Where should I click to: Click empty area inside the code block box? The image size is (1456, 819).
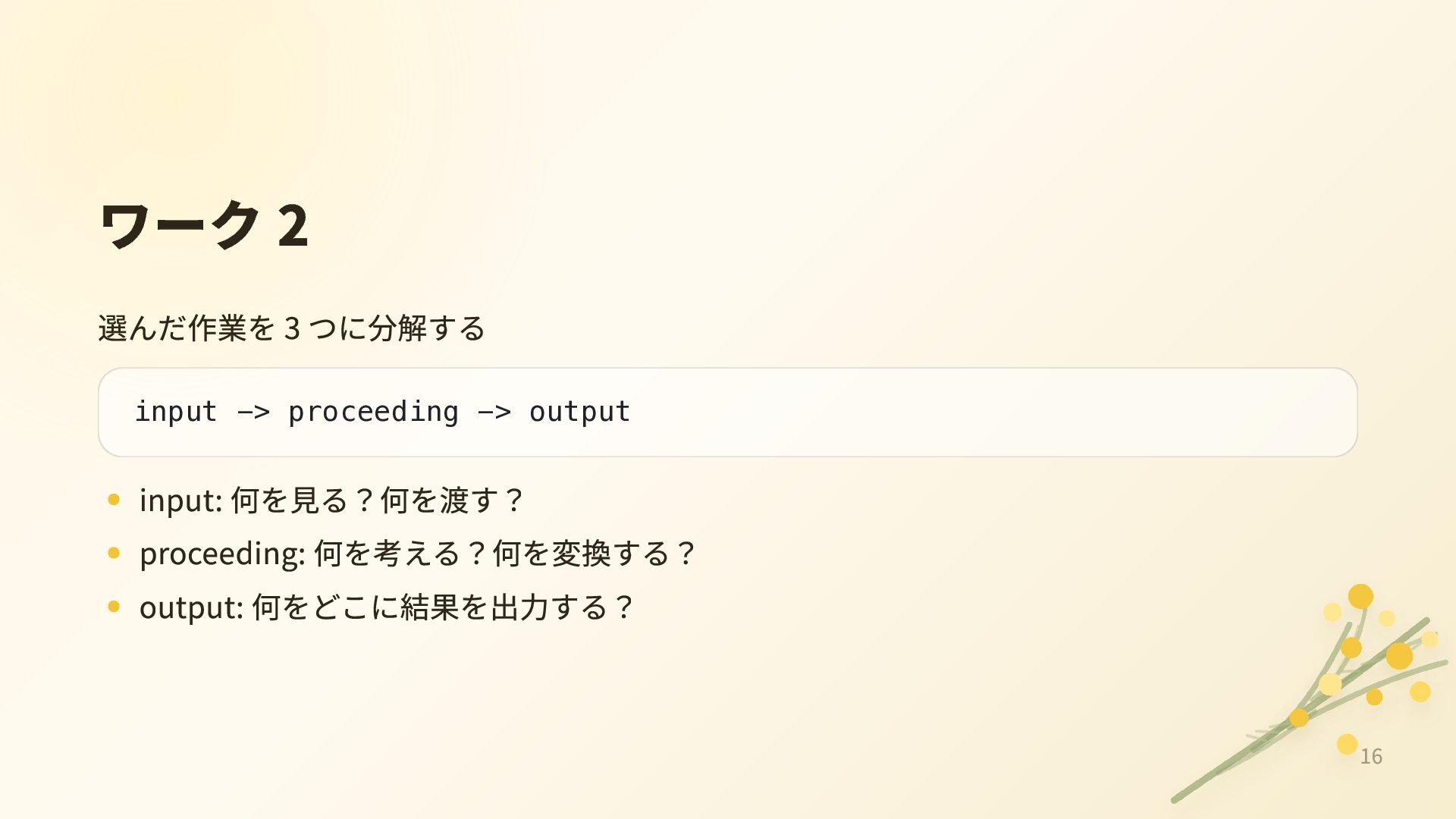tap(986, 413)
